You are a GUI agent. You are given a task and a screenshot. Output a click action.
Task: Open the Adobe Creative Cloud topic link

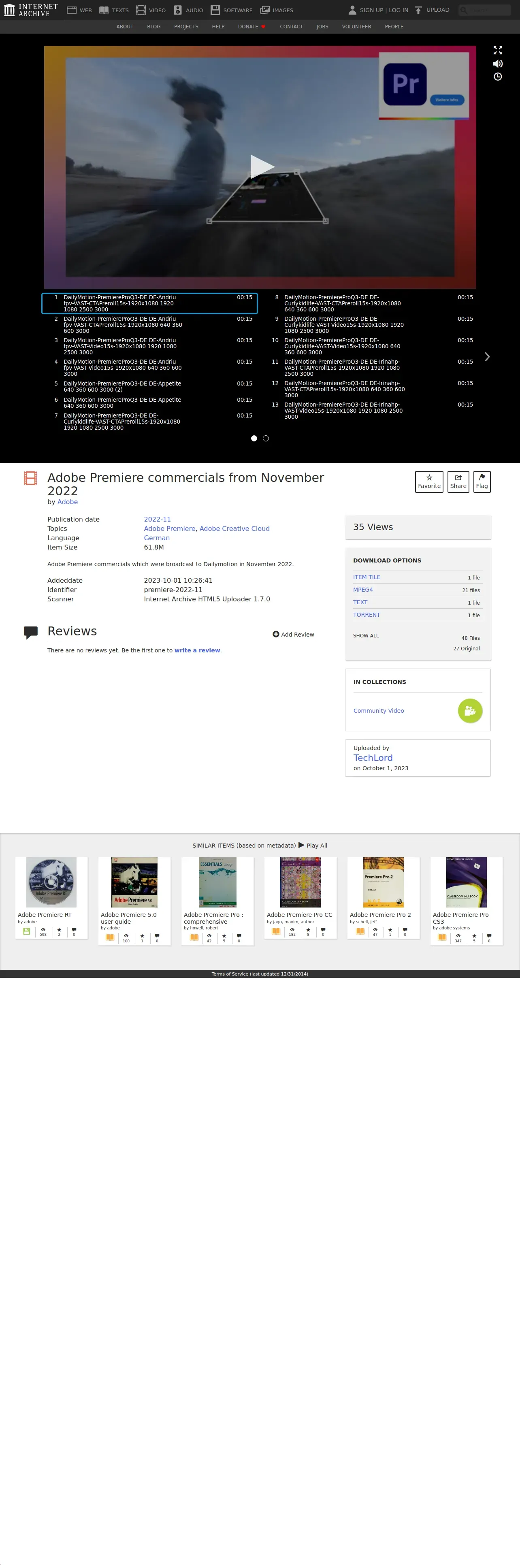(x=234, y=528)
